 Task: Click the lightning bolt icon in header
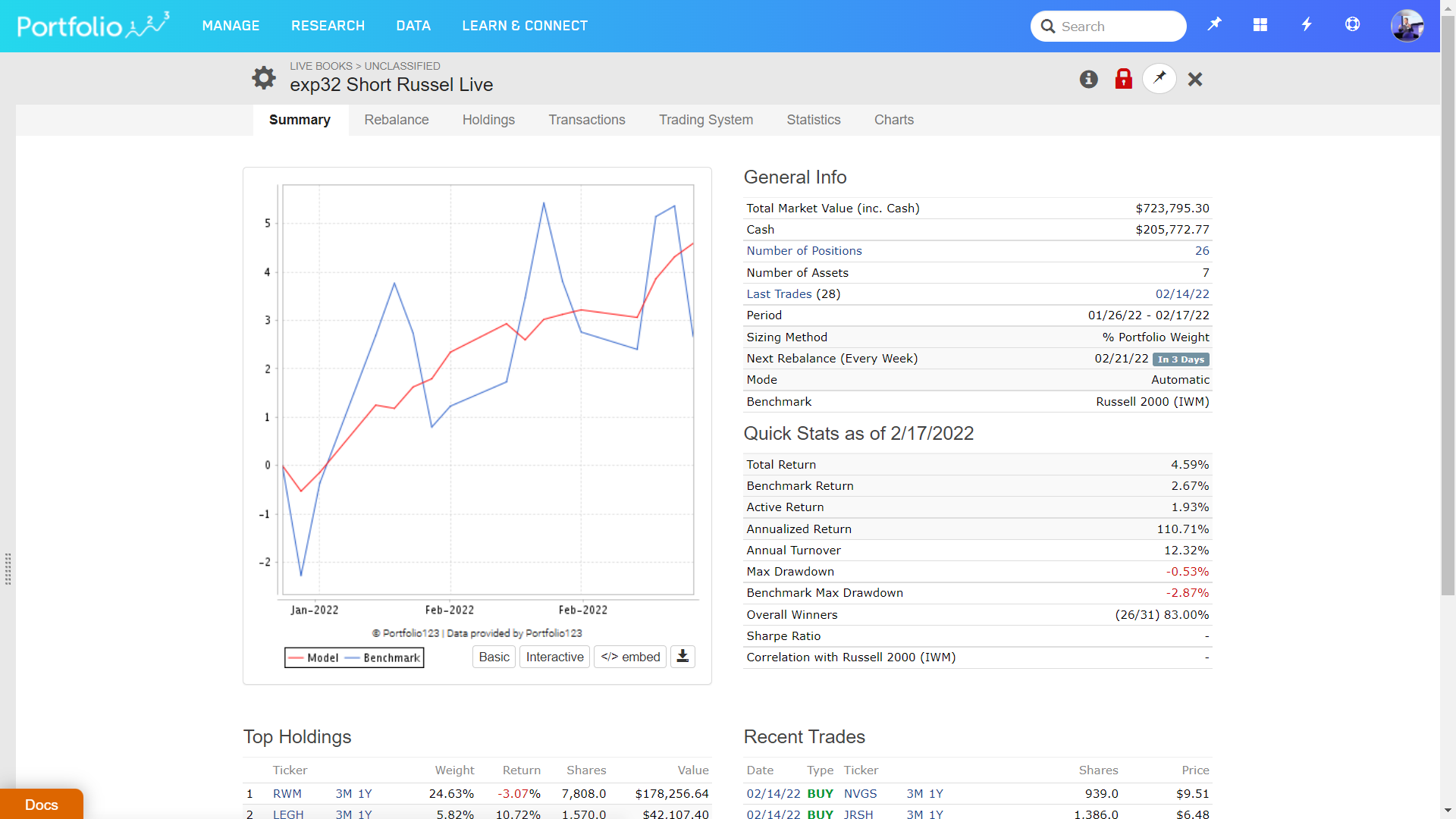[x=1307, y=25]
